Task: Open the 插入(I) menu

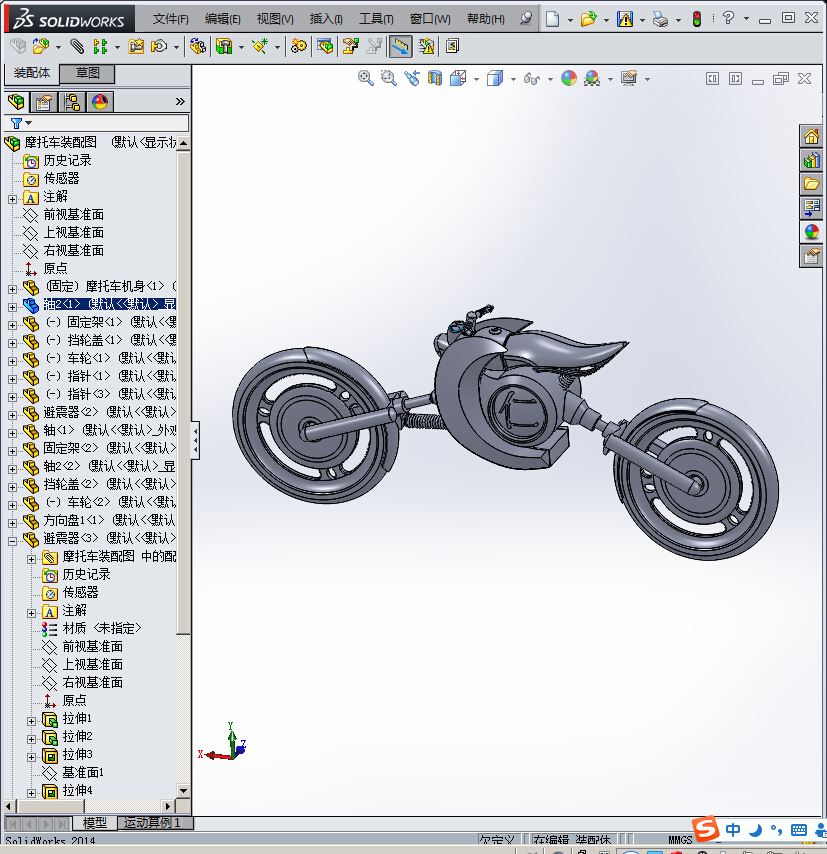Action: pos(326,19)
